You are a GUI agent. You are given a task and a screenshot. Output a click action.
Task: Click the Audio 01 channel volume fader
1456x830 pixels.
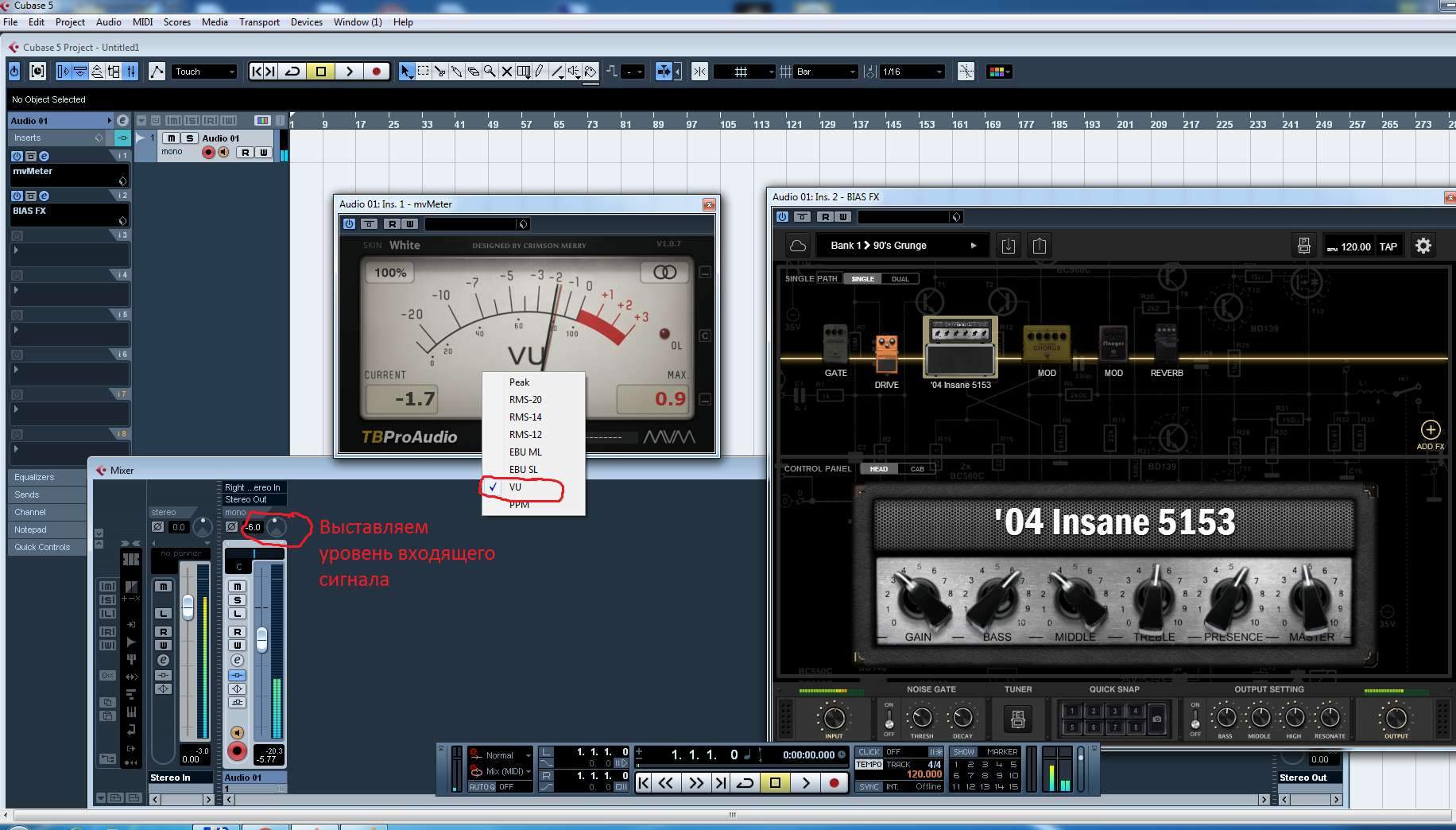tap(261, 639)
